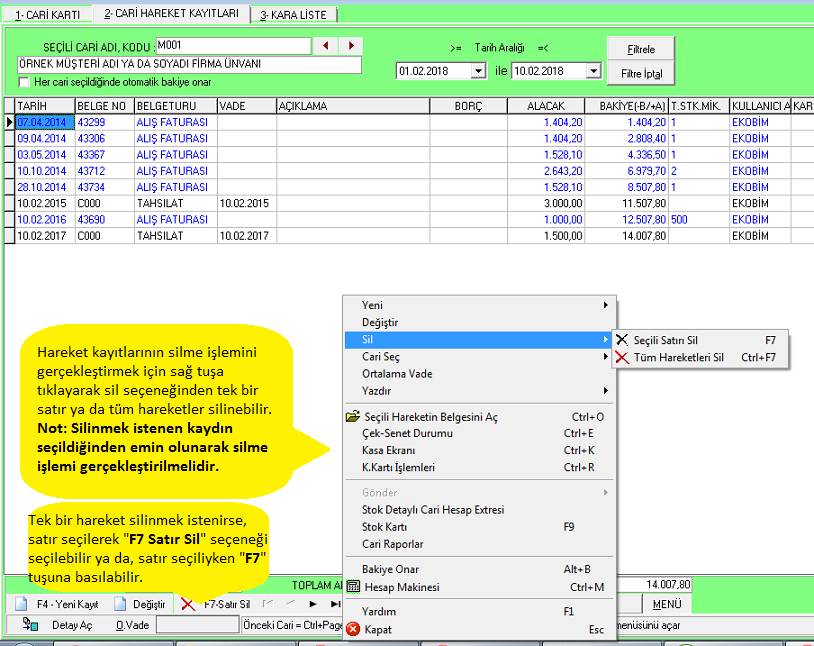Select Kapat with the red close icon
814x646 pixels.
pyautogui.click(x=478, y=629)
